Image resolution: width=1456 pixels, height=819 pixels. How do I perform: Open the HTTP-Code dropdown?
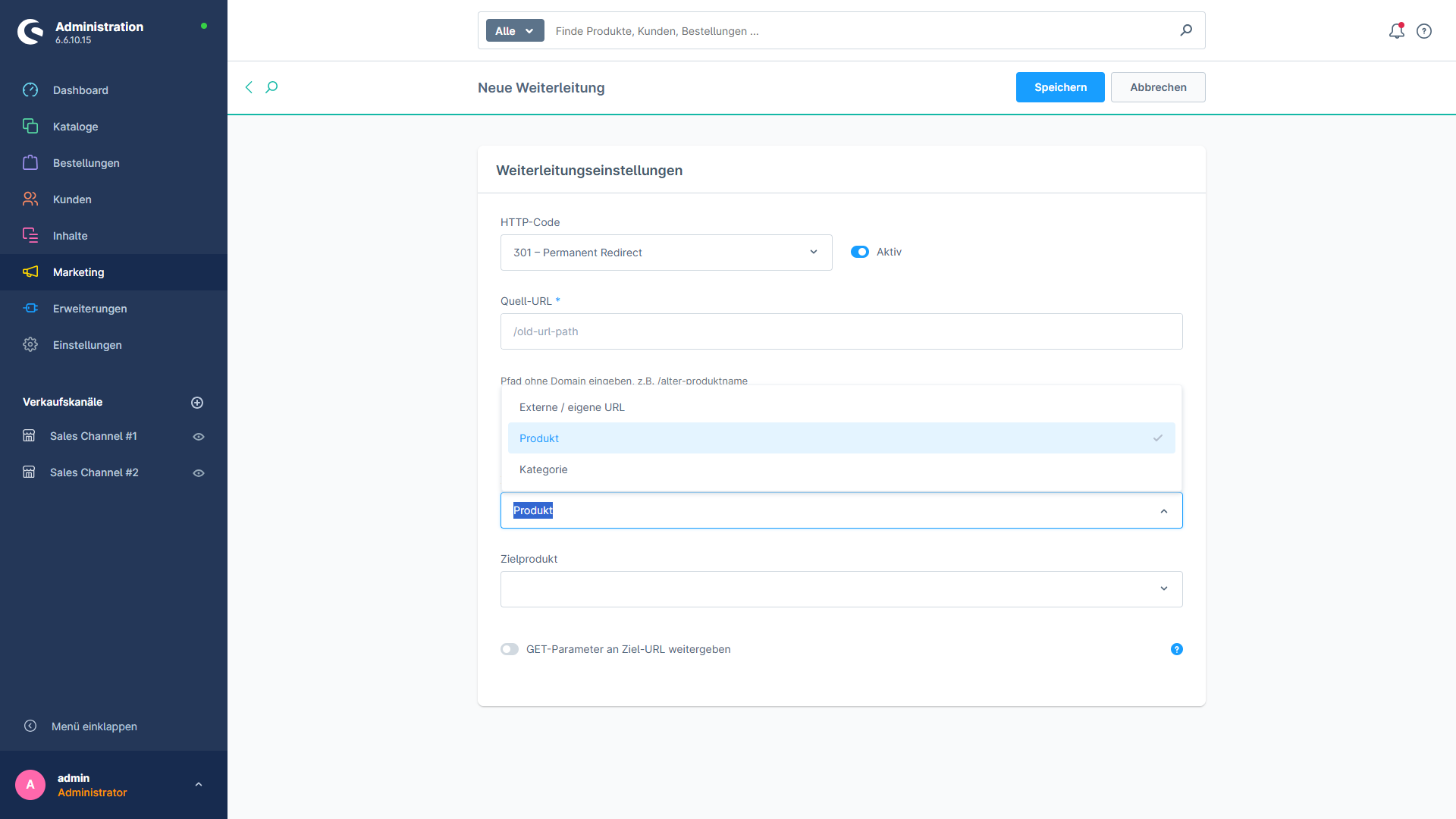click(x=666, y=253)
